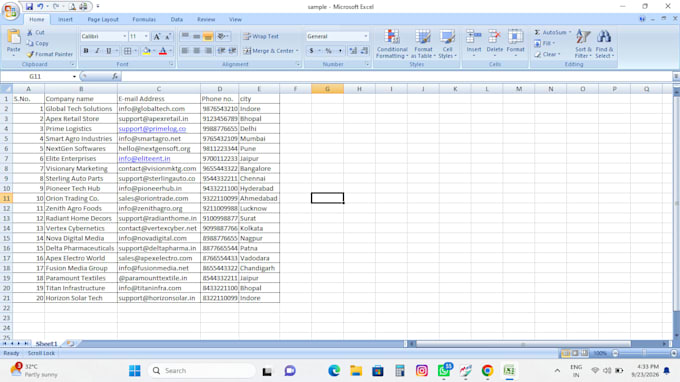Open Font dialog launcher
Image resolution: width=680 pixels, height=382 pixels.
coord(171,64)
